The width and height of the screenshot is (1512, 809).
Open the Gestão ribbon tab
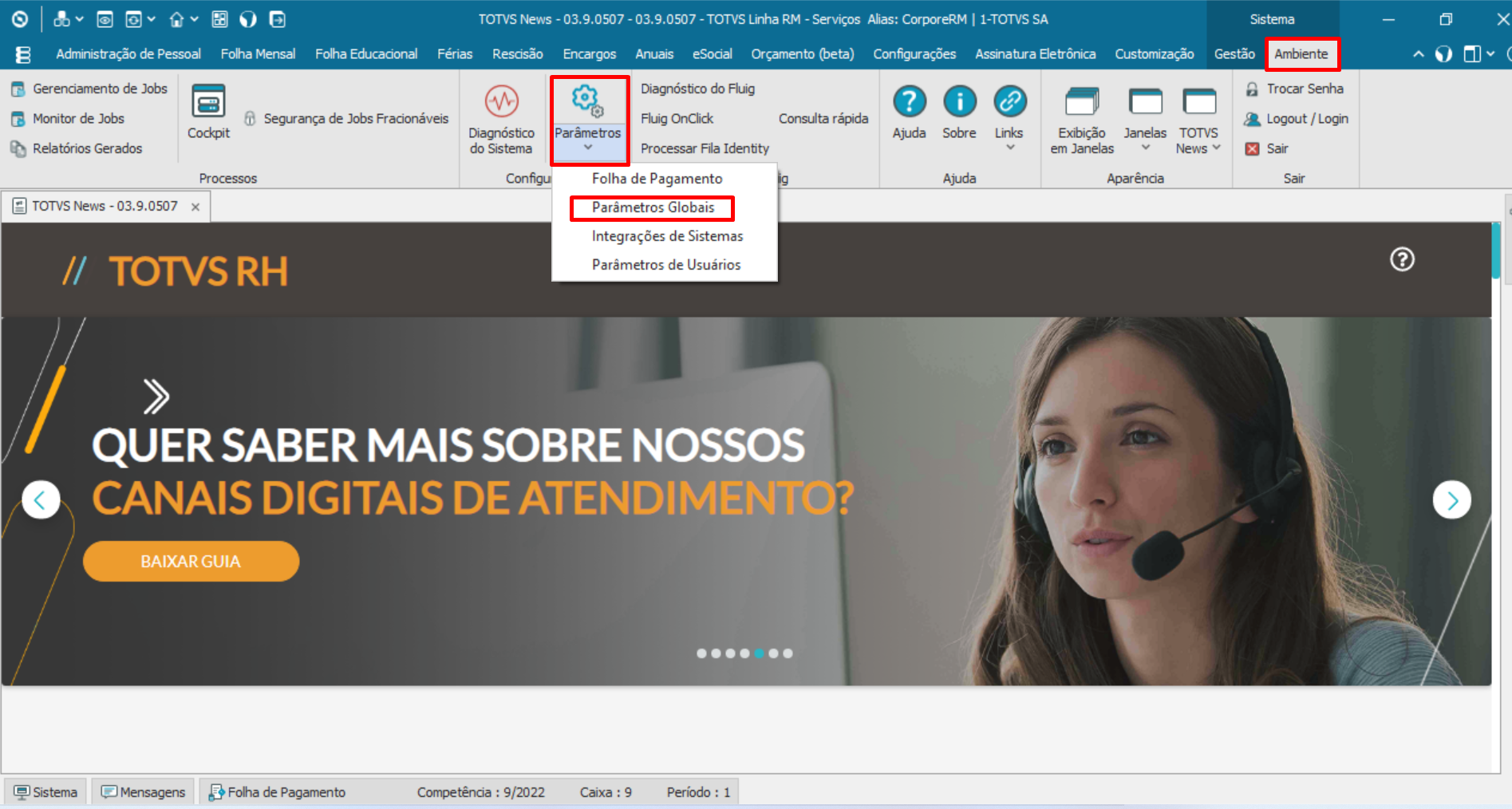pos(1234,54)
